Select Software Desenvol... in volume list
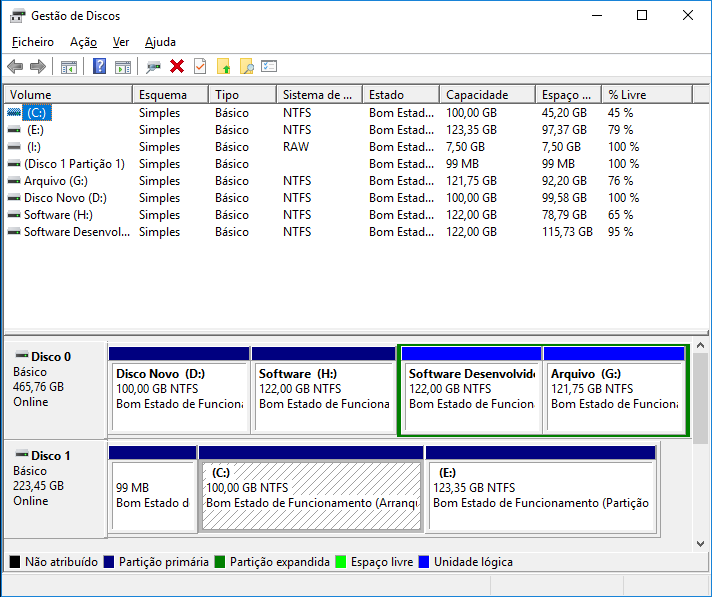 click(x=77, y=232)
